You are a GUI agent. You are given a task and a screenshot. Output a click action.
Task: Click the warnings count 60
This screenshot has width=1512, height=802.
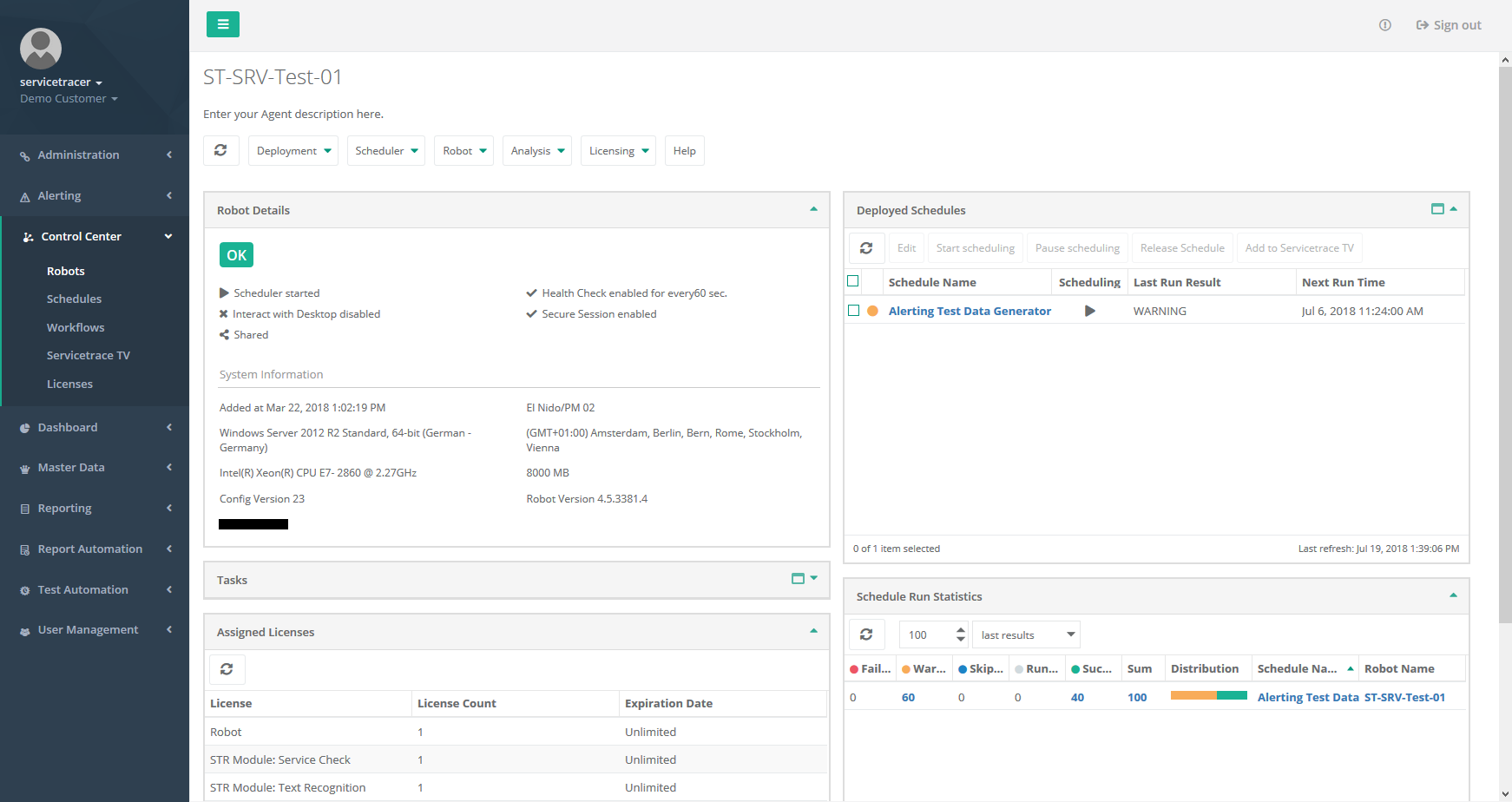pos(908,697)
